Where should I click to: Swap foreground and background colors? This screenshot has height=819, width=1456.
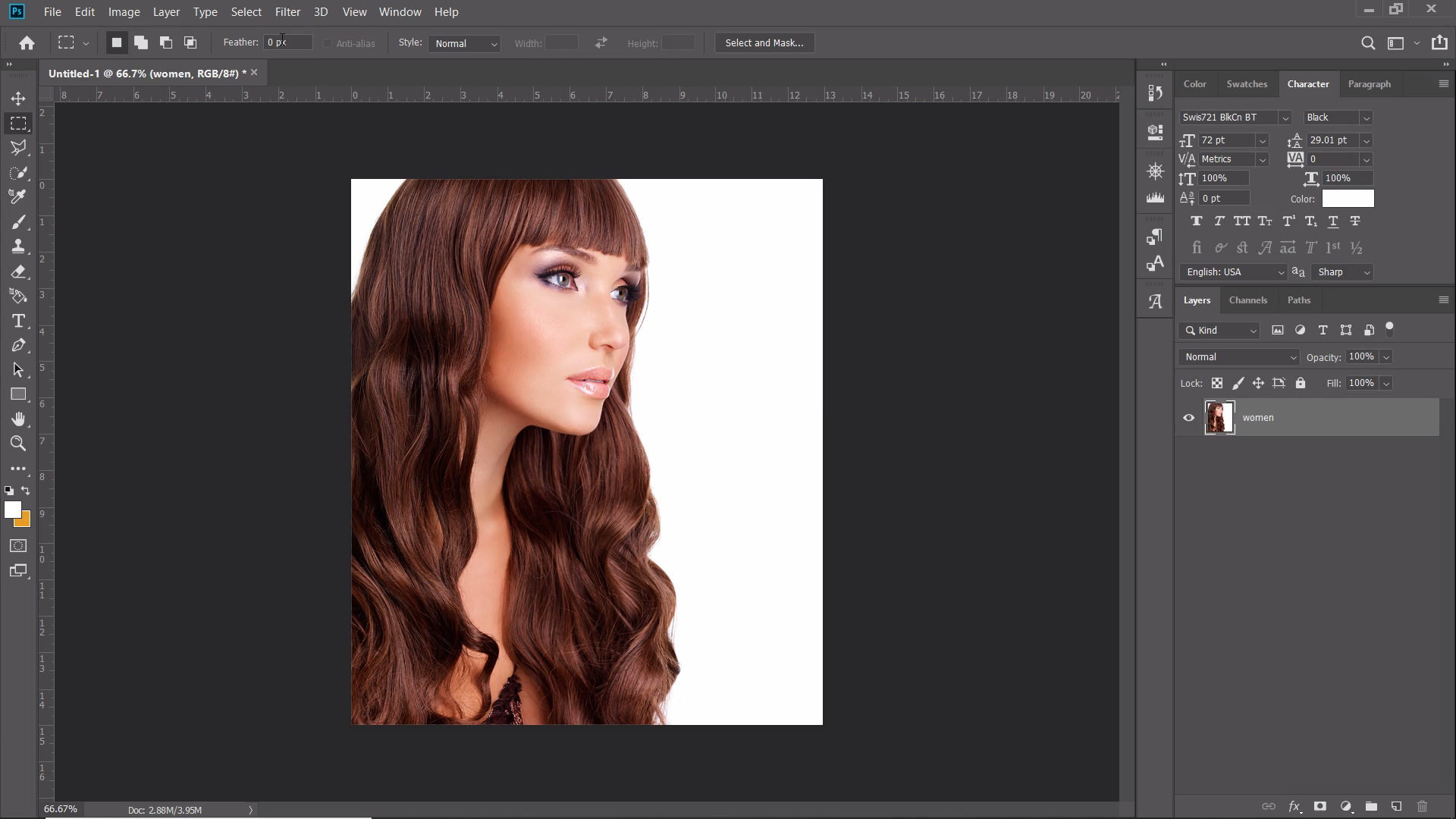[26, 491]
